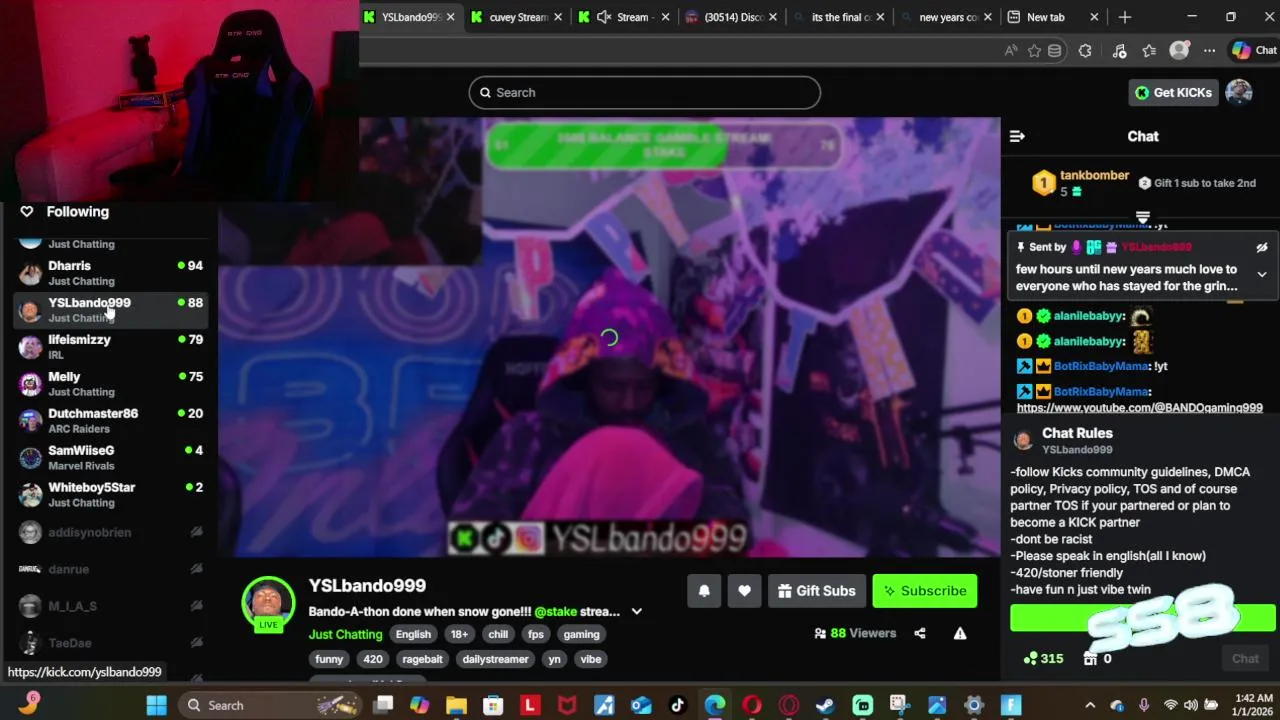
Task: Open the Windows Start menu
Action: [x=157, y=705]
